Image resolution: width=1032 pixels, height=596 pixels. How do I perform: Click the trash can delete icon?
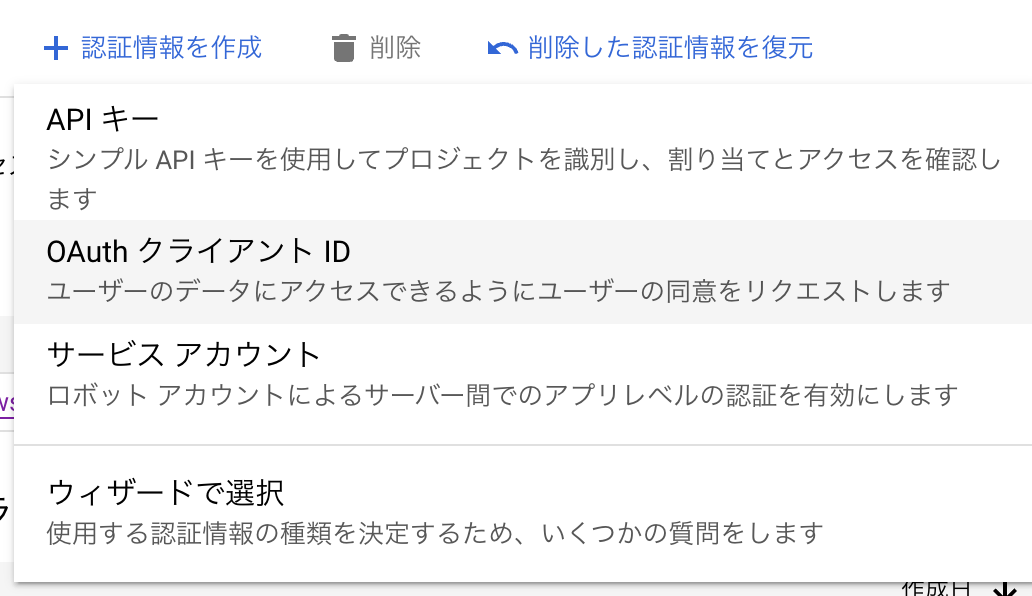pos(344,47)
